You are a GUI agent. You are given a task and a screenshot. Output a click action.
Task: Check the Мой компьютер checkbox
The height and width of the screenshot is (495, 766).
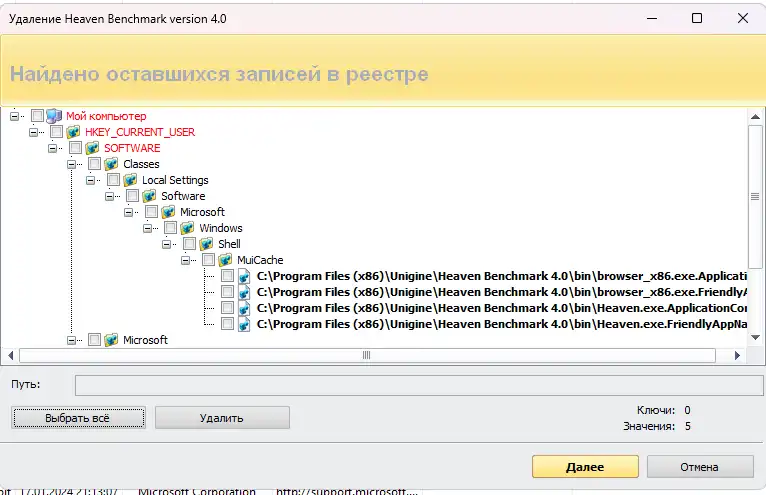[37, 116]
